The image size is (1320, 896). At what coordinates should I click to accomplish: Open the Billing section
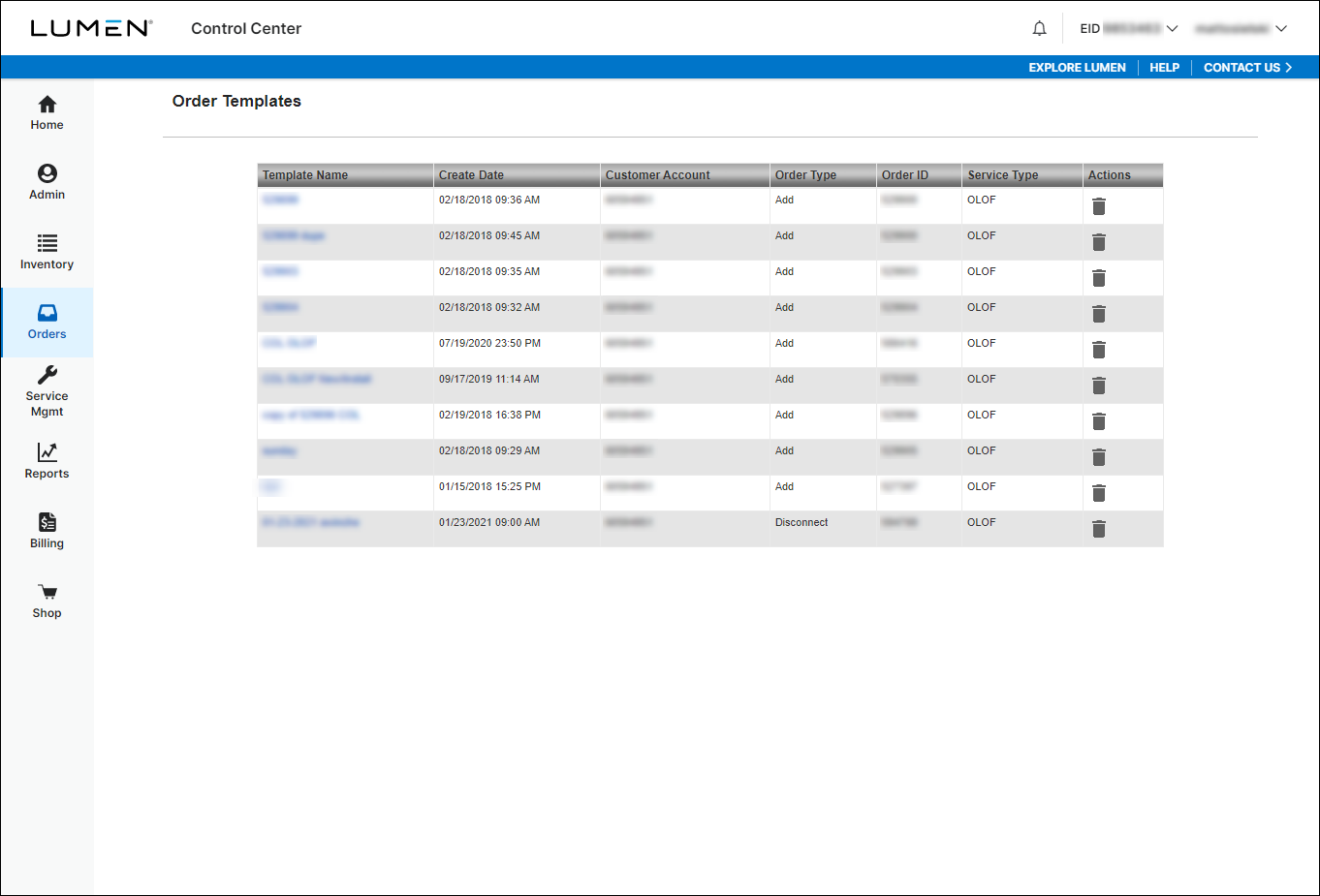coord(47,531)
